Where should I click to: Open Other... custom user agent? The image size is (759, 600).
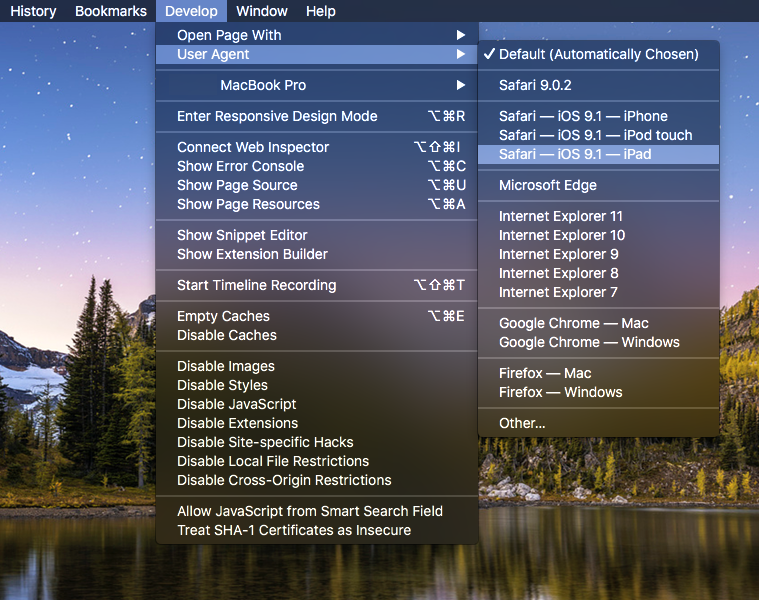coord(598,423)
